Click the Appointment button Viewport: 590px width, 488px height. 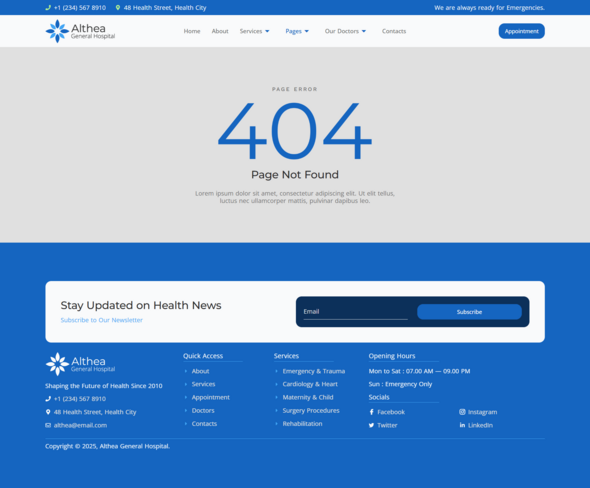click(522, 31)
